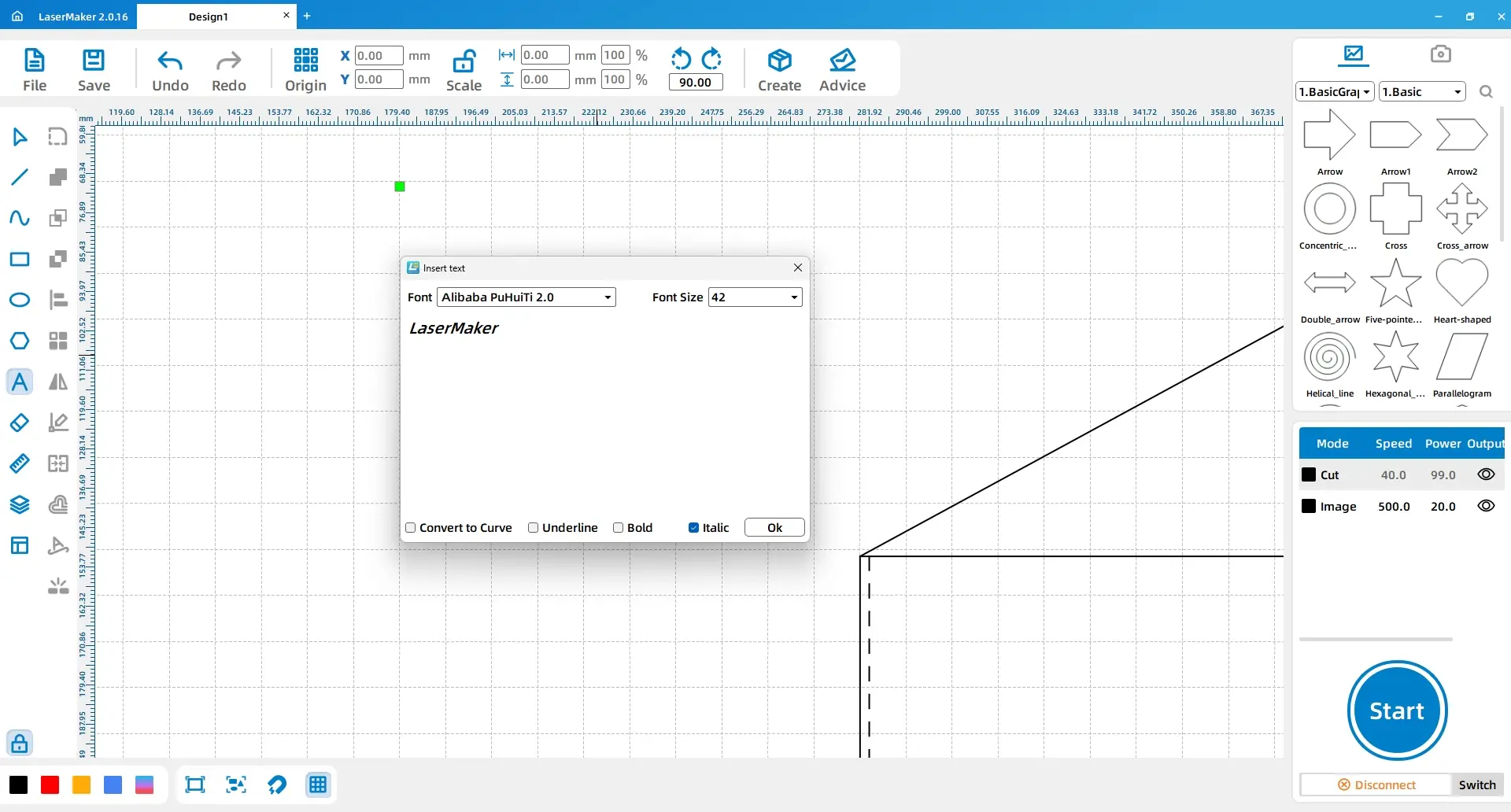
Task: Hide the Image layer output
Action: pos(1486,506)
